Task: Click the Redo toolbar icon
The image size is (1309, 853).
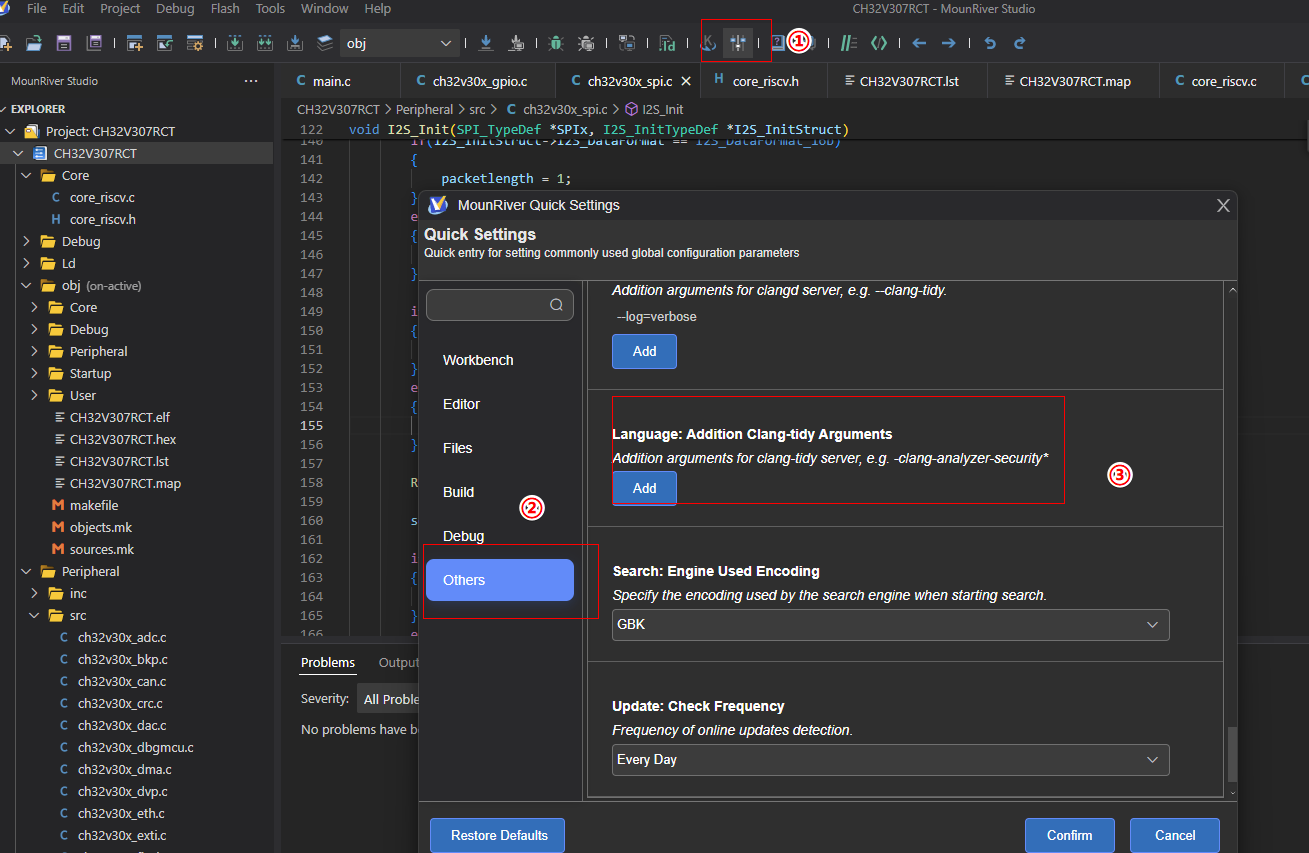Action: [1019, 43]
